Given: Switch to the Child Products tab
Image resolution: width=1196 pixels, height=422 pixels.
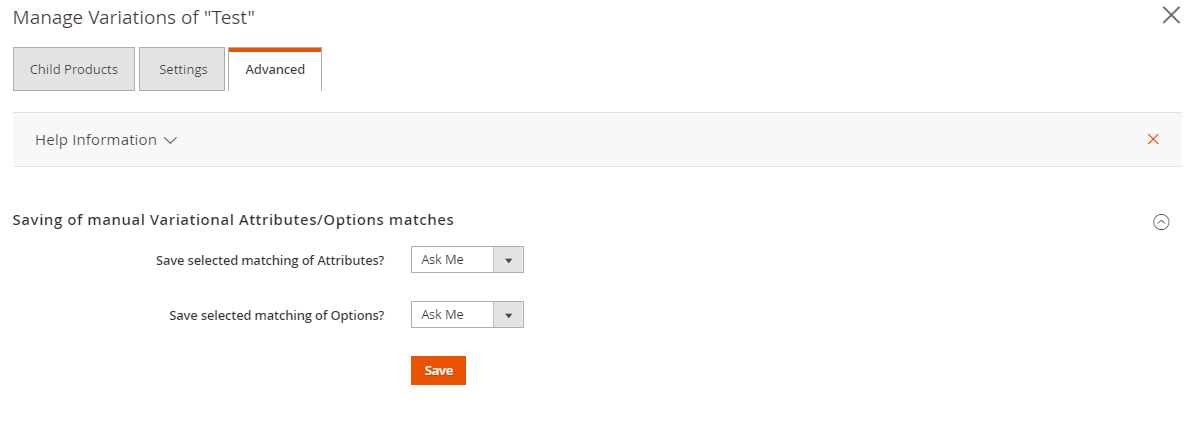Looking at the screenshot, I should [x=74, y=69].
